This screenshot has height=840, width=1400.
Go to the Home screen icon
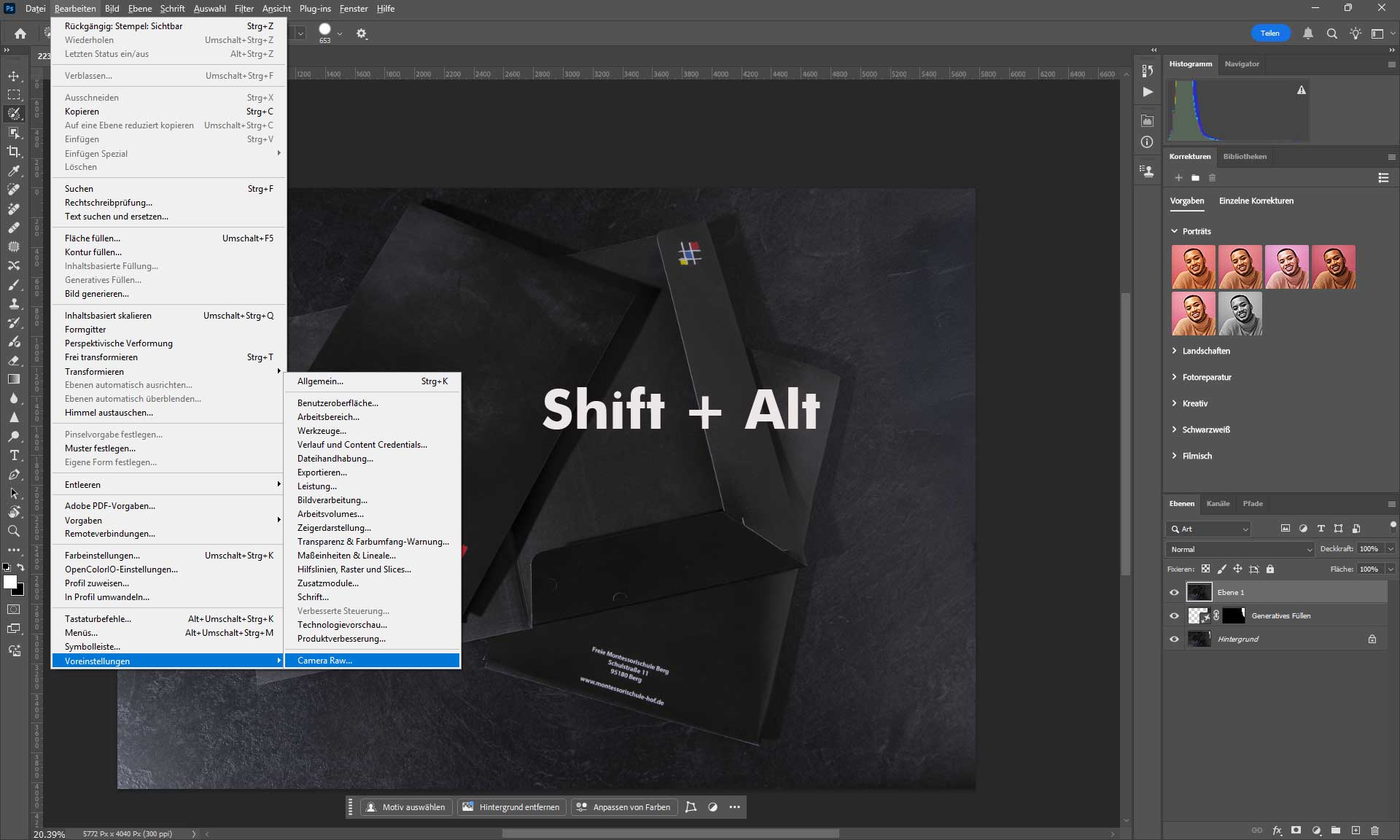pos(20,34)
